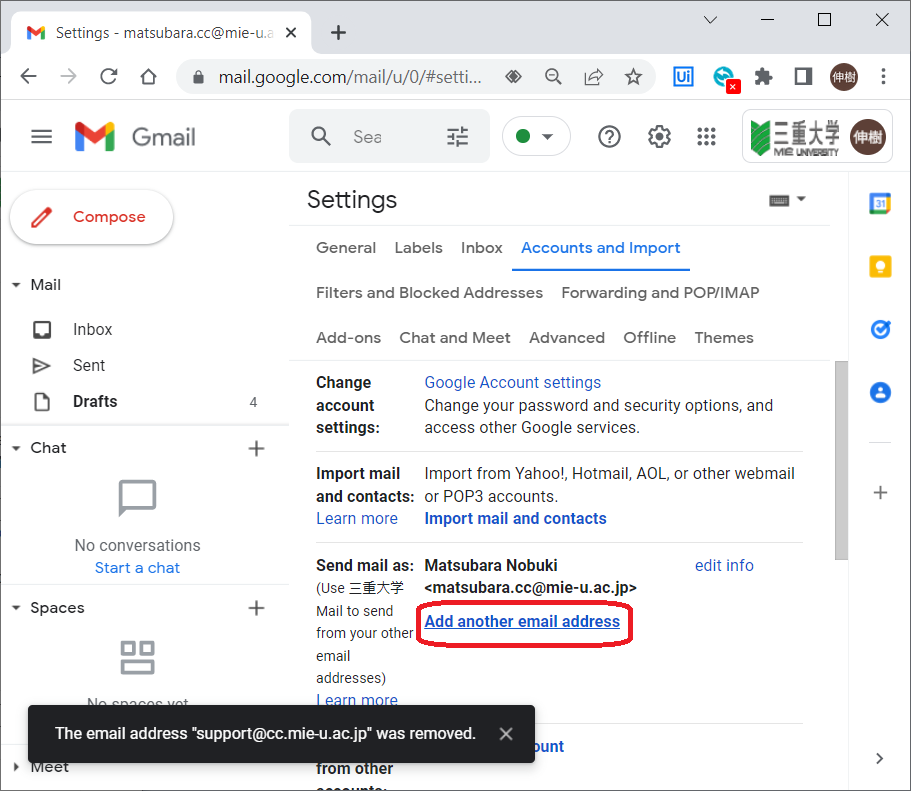Image resolution: width=911 pixels, height=791 pixels.
Task: Open the Mie University account avatar
Action: click(867, 137)
